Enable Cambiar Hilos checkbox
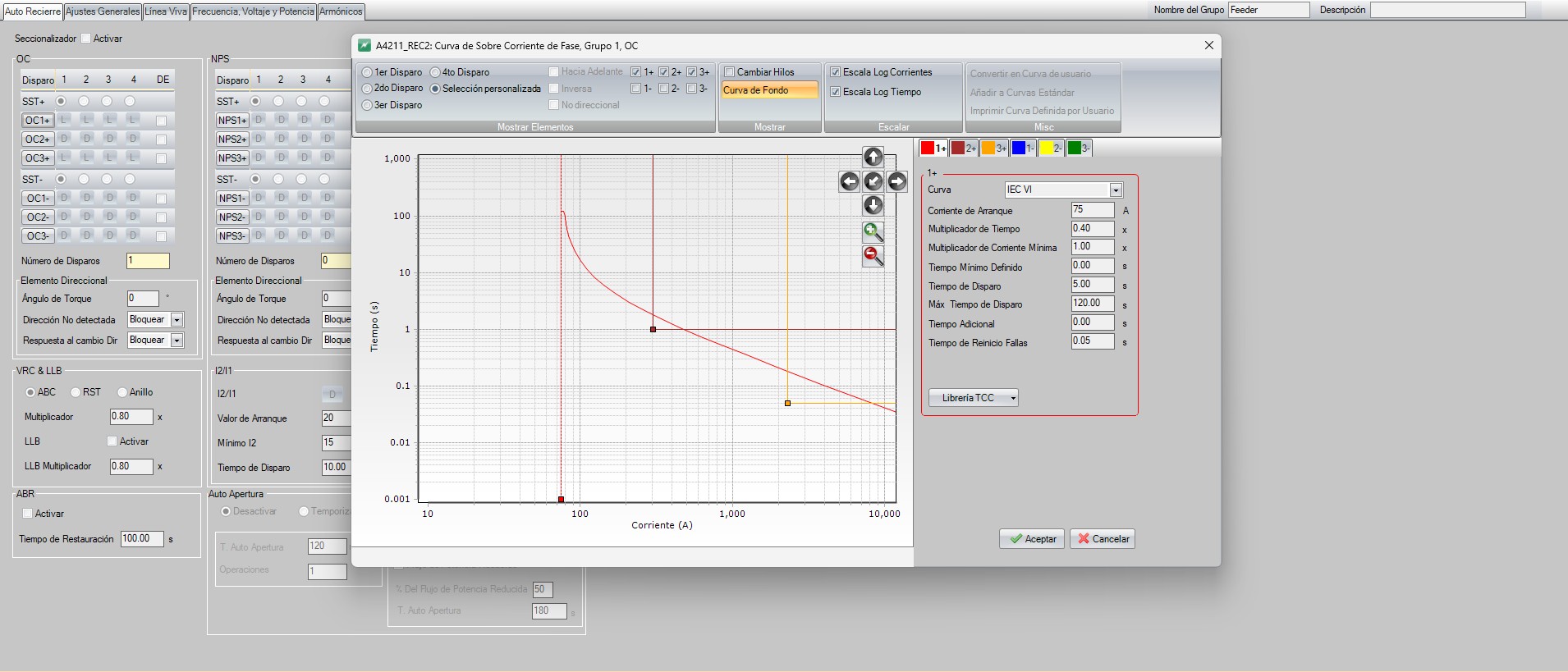The height and width of the screenshot is (672, 1568). coord(729,72)
